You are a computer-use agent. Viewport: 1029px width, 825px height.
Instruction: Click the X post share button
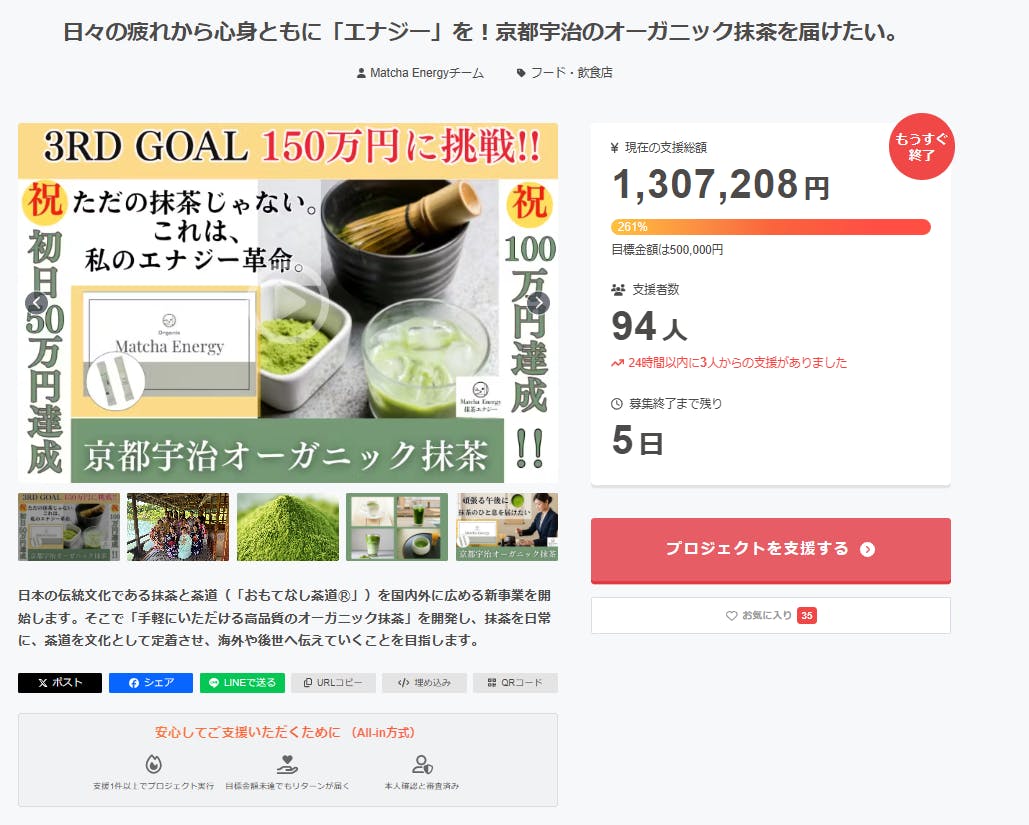pos(60,683)
